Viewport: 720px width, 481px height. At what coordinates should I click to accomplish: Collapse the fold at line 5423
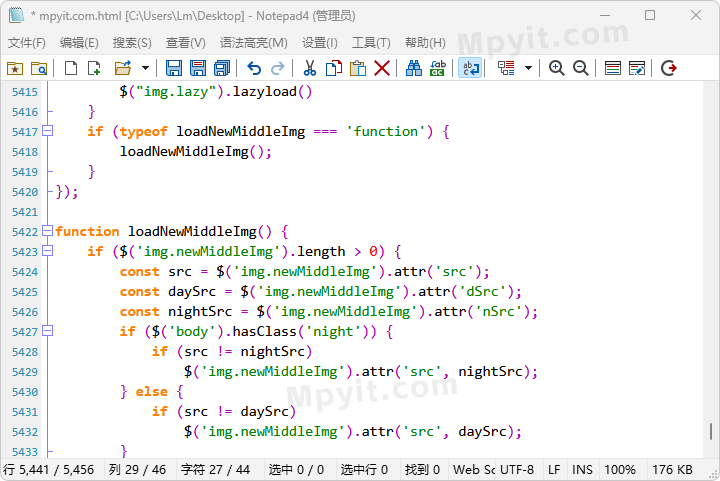47,251
